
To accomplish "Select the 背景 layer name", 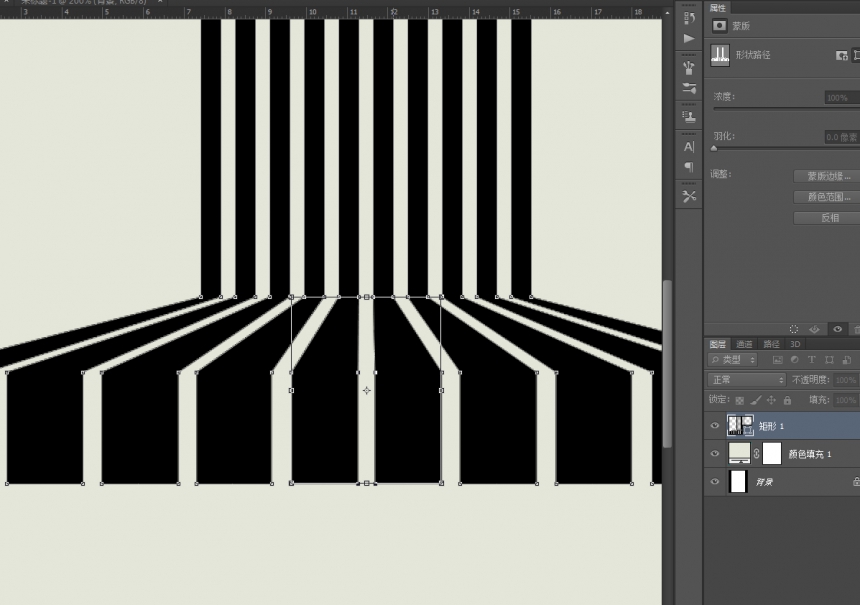I will [764, 482].
